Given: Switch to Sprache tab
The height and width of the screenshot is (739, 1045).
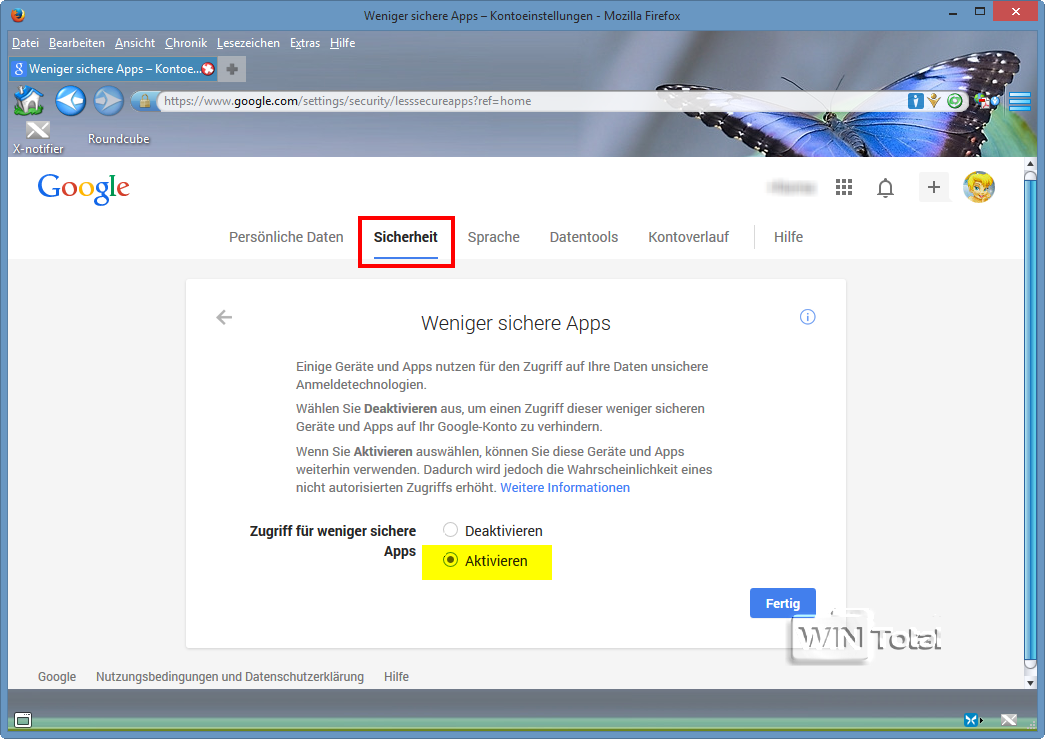Looking at the screenshot, I should click(x=493, y=237).
